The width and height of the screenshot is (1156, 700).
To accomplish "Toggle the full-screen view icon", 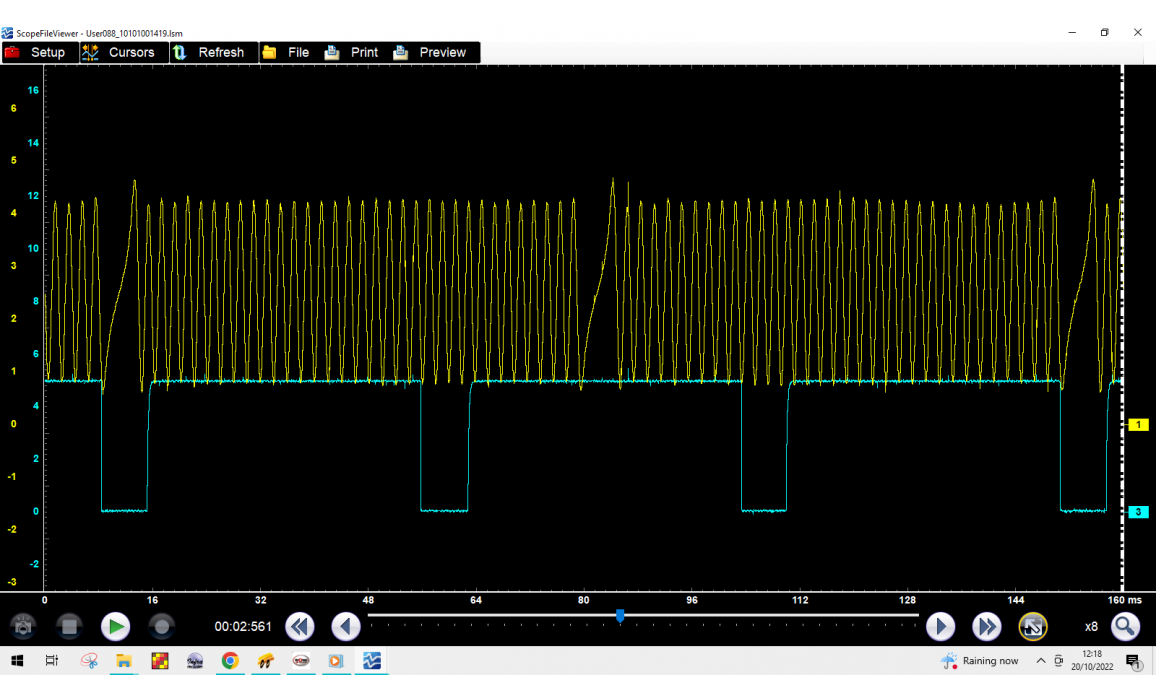I will click(1033, 627).
